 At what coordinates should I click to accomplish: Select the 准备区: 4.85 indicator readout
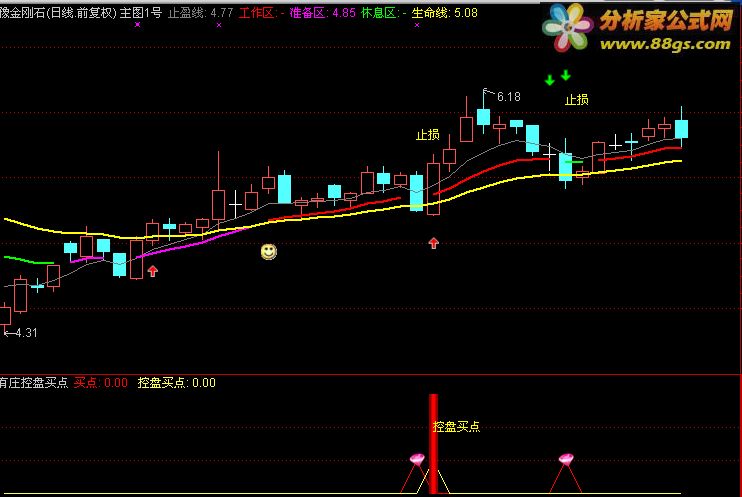322,13
